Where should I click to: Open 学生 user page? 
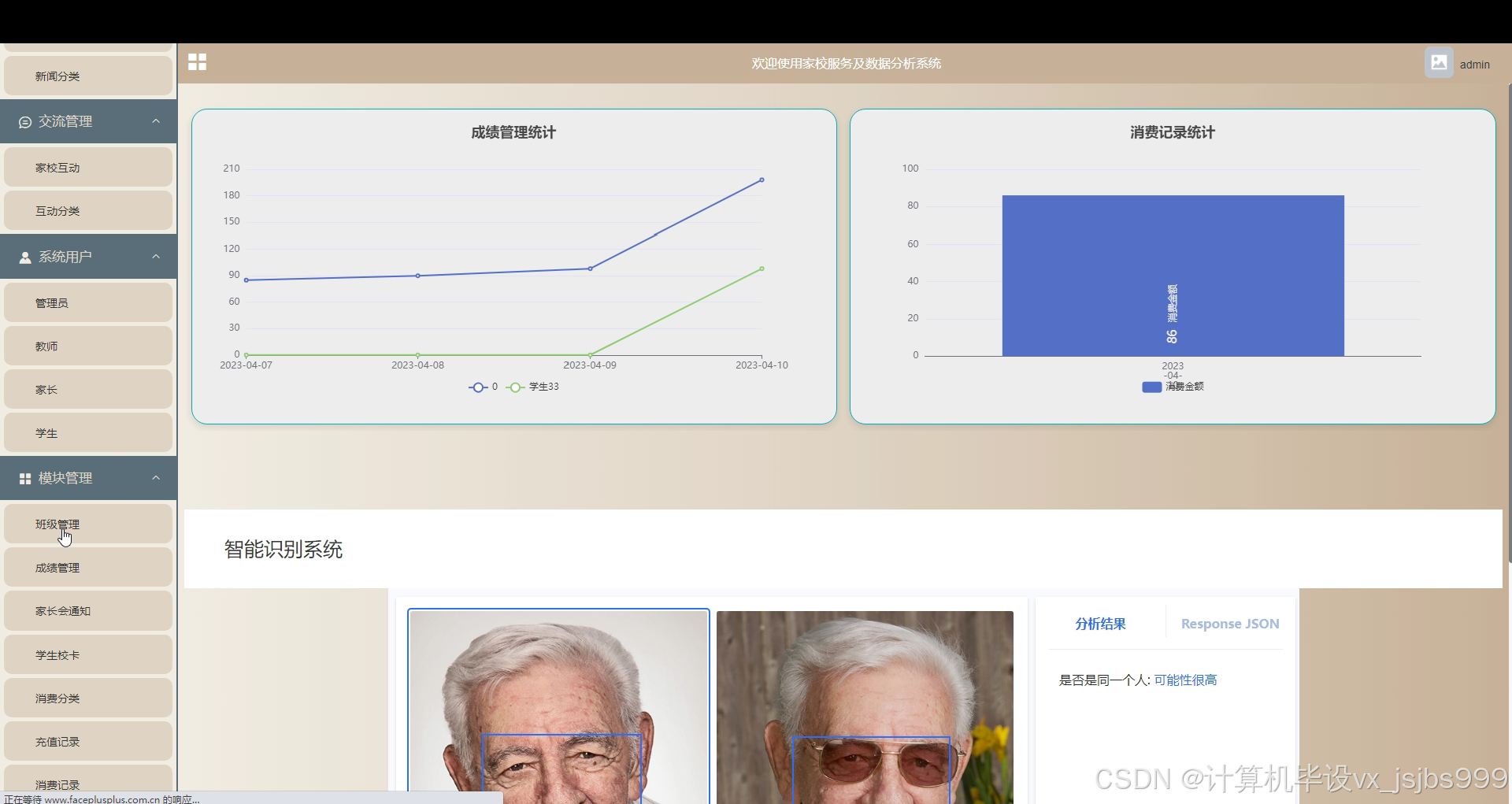click(88, 433)
